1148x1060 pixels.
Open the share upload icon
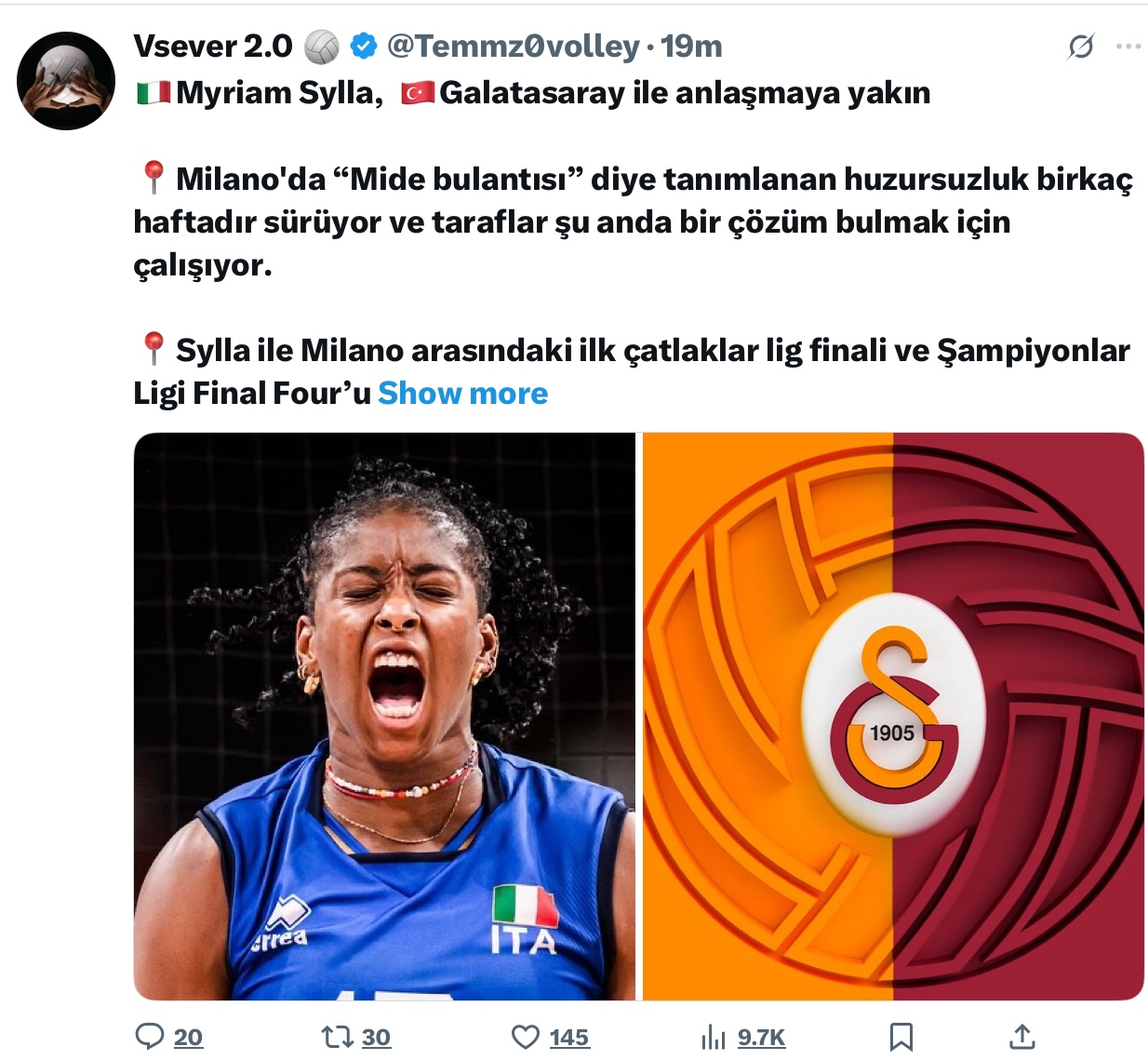tap(1021, 1036)
